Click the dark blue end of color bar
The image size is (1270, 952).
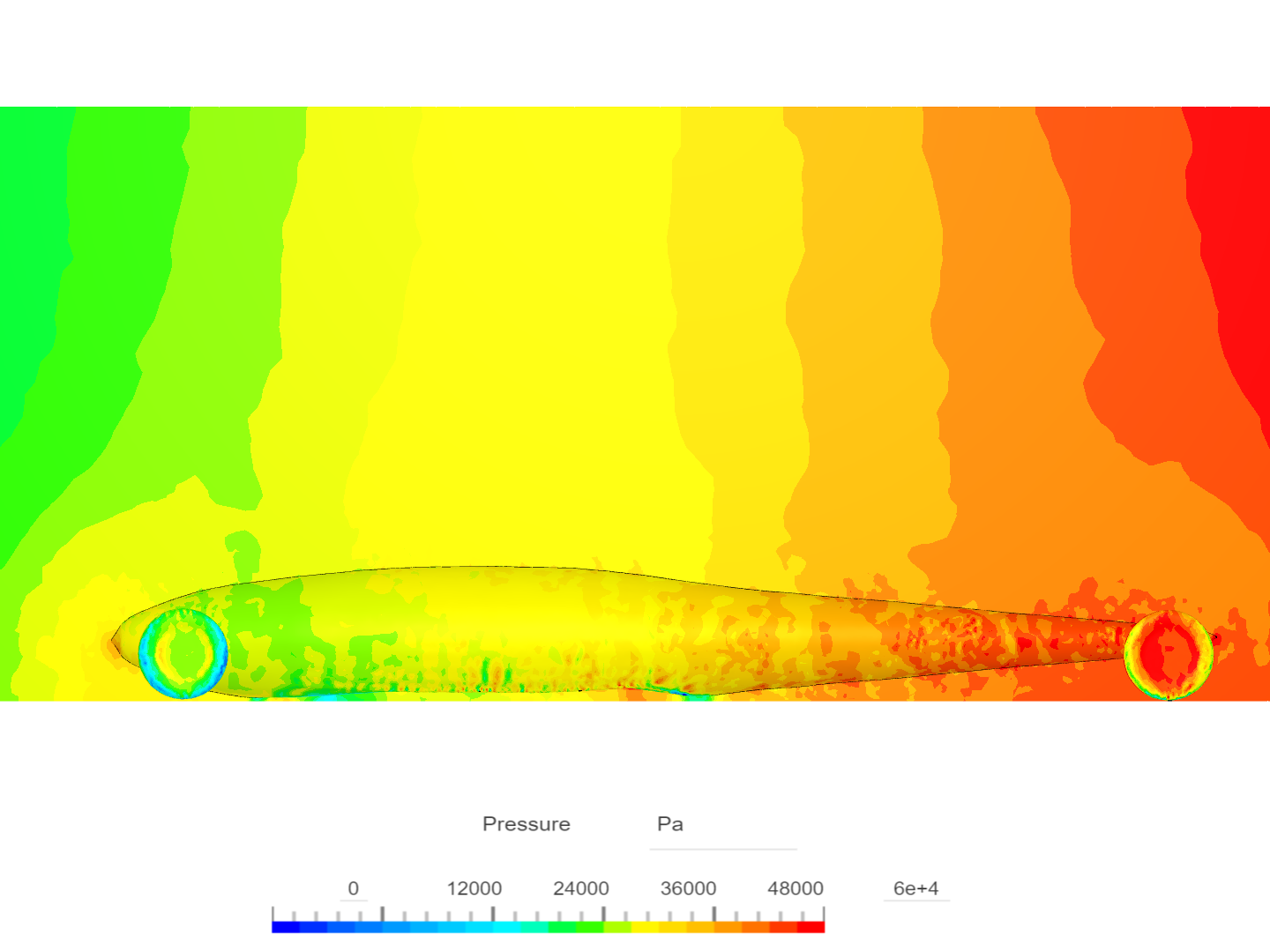pos(286,927)
